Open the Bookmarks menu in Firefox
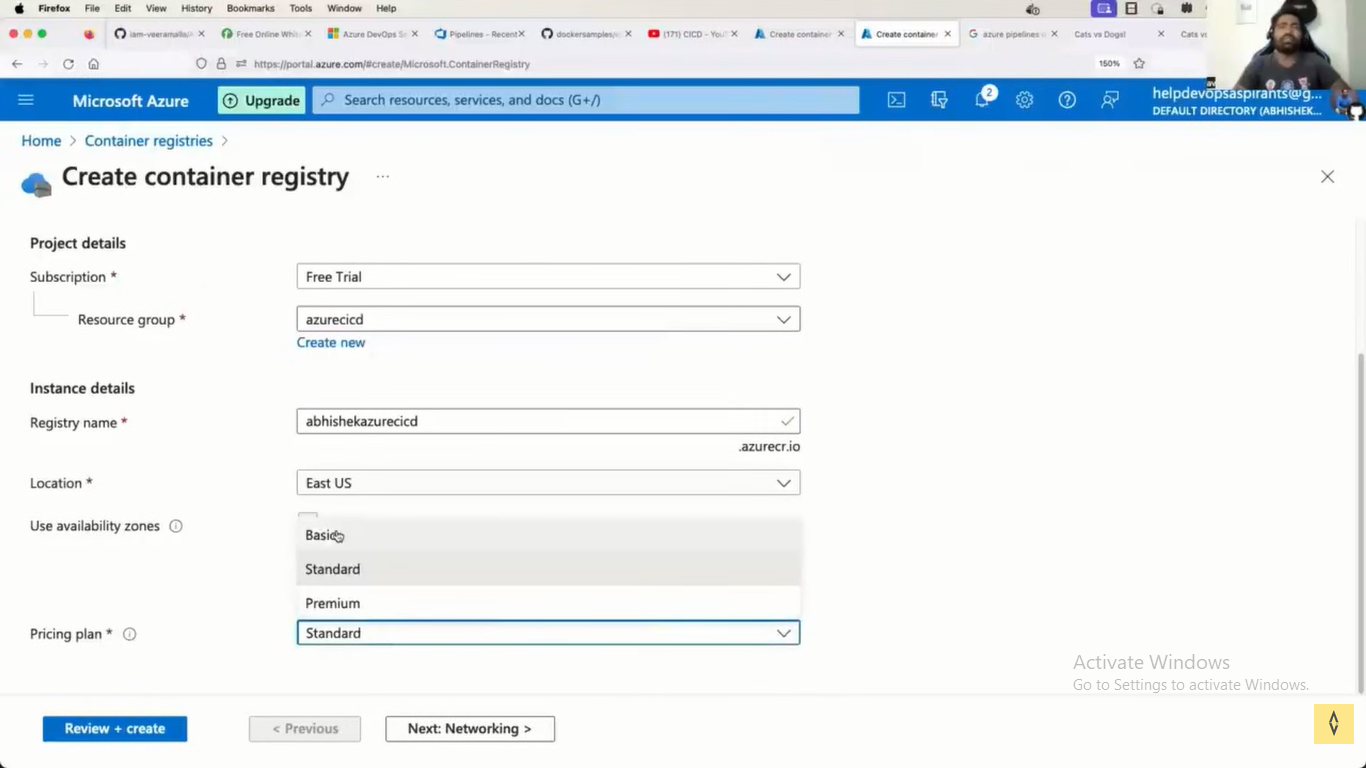The image size is (1366, 768). pyautogui.click(x=250, y=8)
